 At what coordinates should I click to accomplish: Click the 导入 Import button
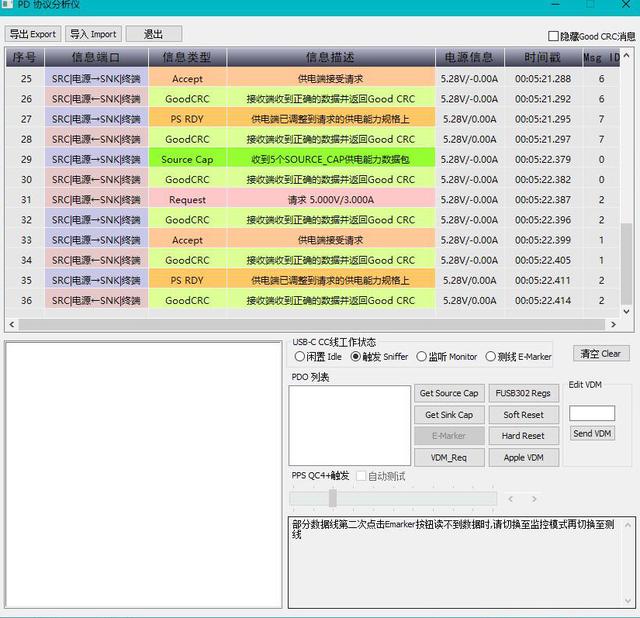click(93, 34)
